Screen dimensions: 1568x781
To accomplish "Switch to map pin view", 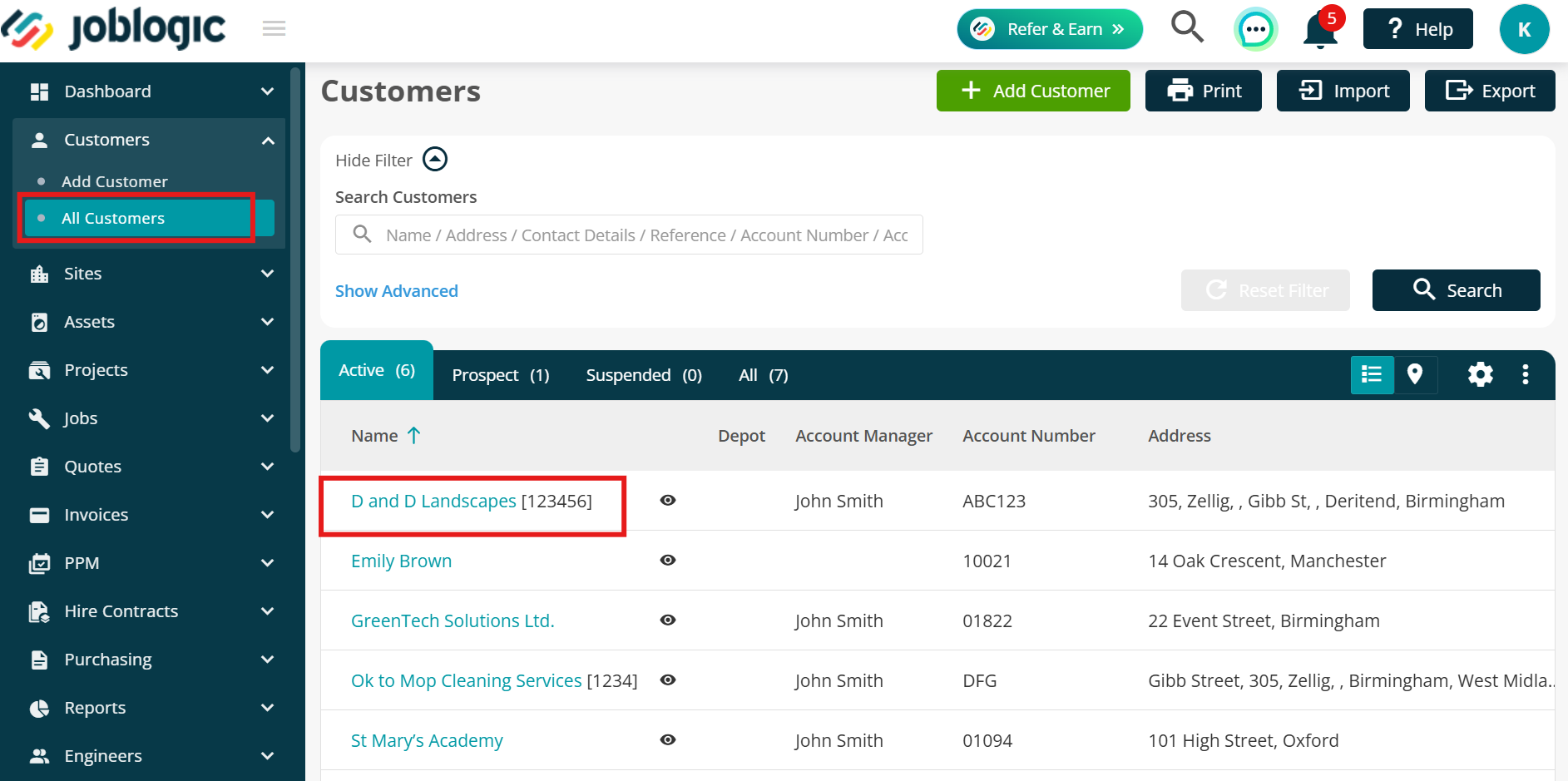I will pyautogui.click(x=1415, y=374).
